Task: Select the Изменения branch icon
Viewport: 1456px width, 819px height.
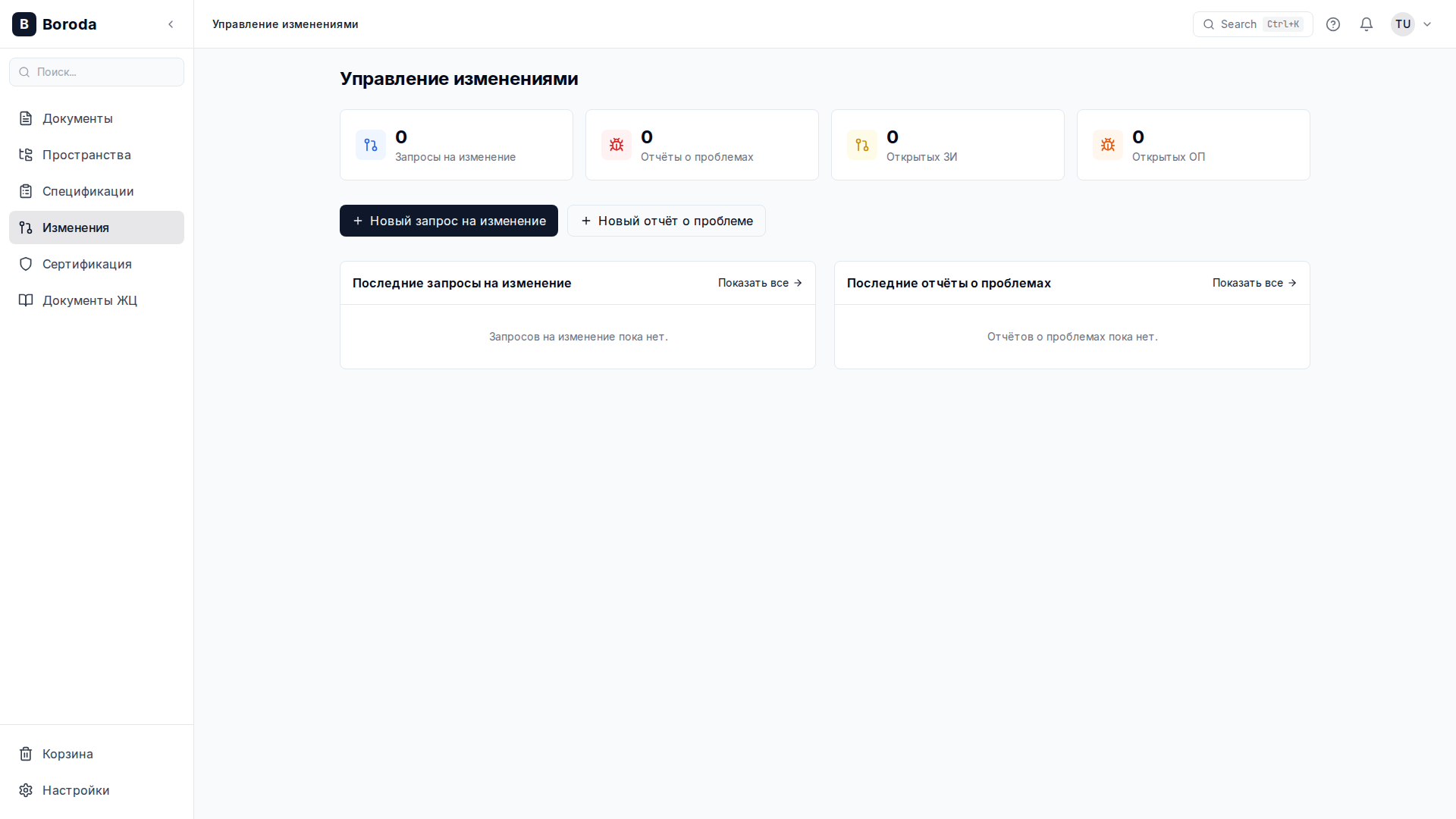Action: point(27,227)
